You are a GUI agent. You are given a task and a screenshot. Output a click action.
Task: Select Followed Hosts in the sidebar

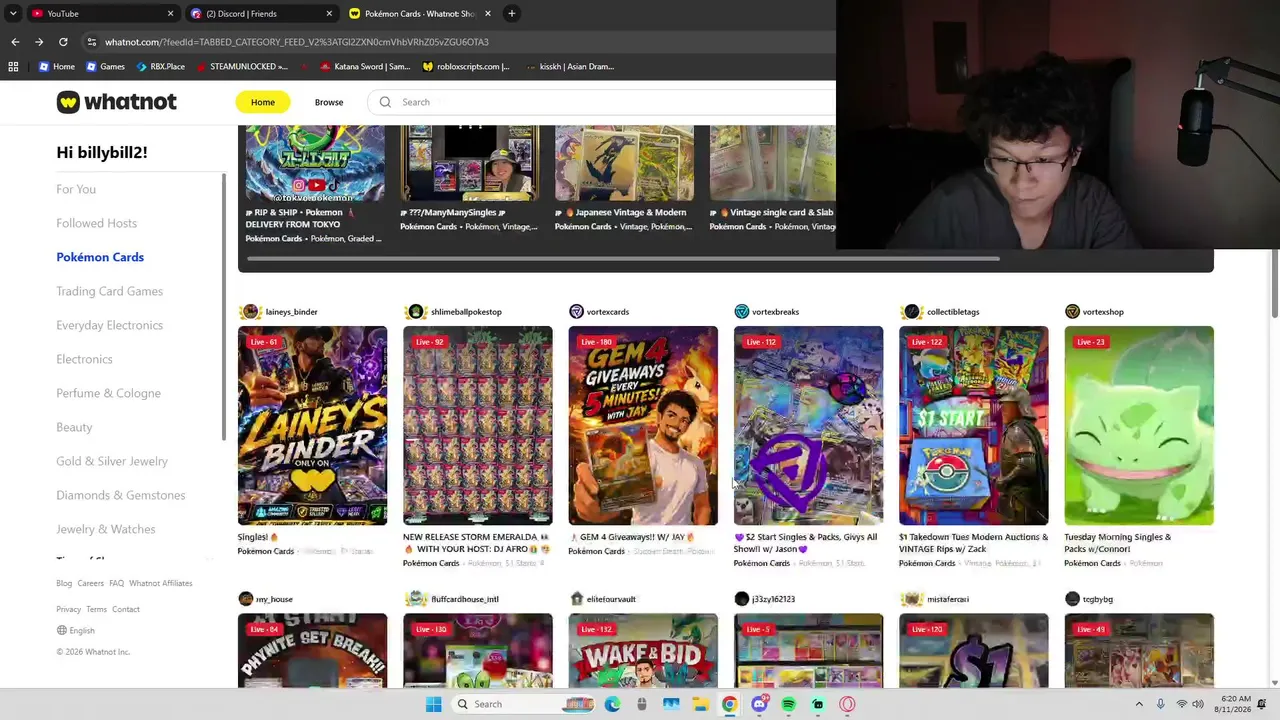click(97, 223)
